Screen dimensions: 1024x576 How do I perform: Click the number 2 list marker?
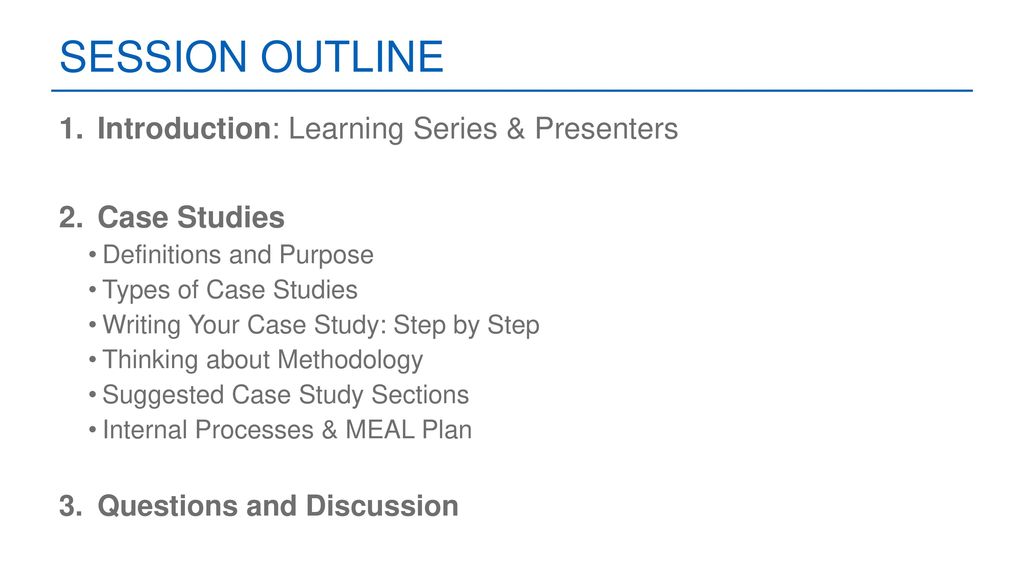(x=71, y=217)
